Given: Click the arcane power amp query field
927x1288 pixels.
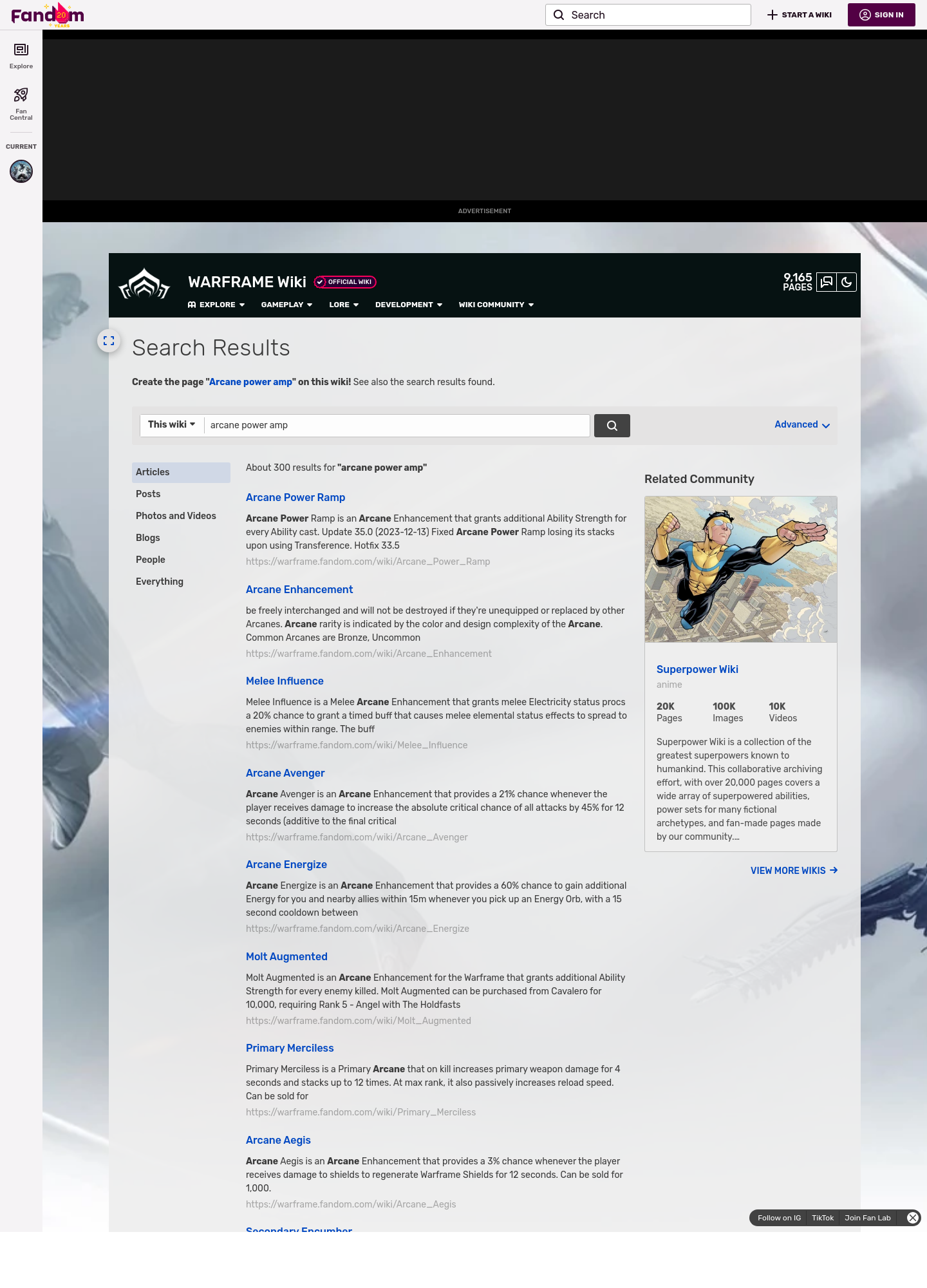Looking at the screenshot, I should coord(397,425).
